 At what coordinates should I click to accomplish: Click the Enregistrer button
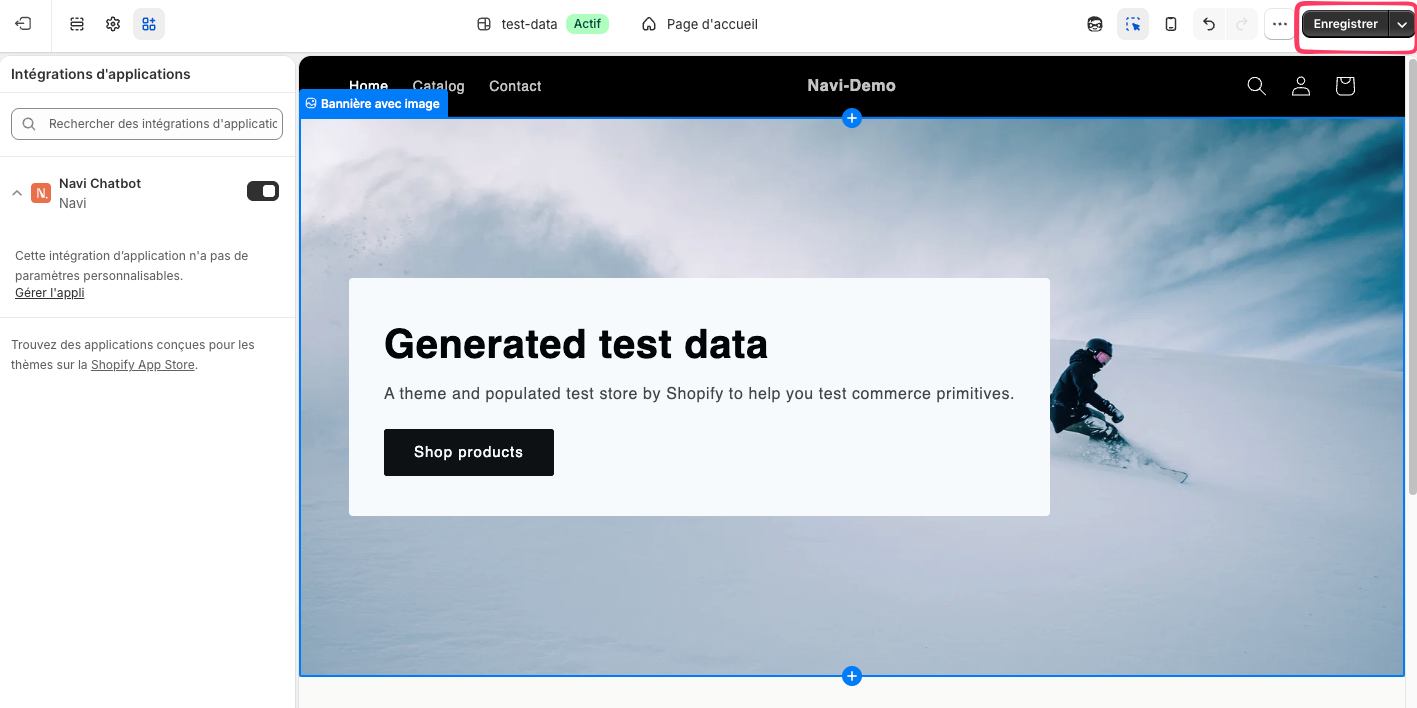point(1345,24)
